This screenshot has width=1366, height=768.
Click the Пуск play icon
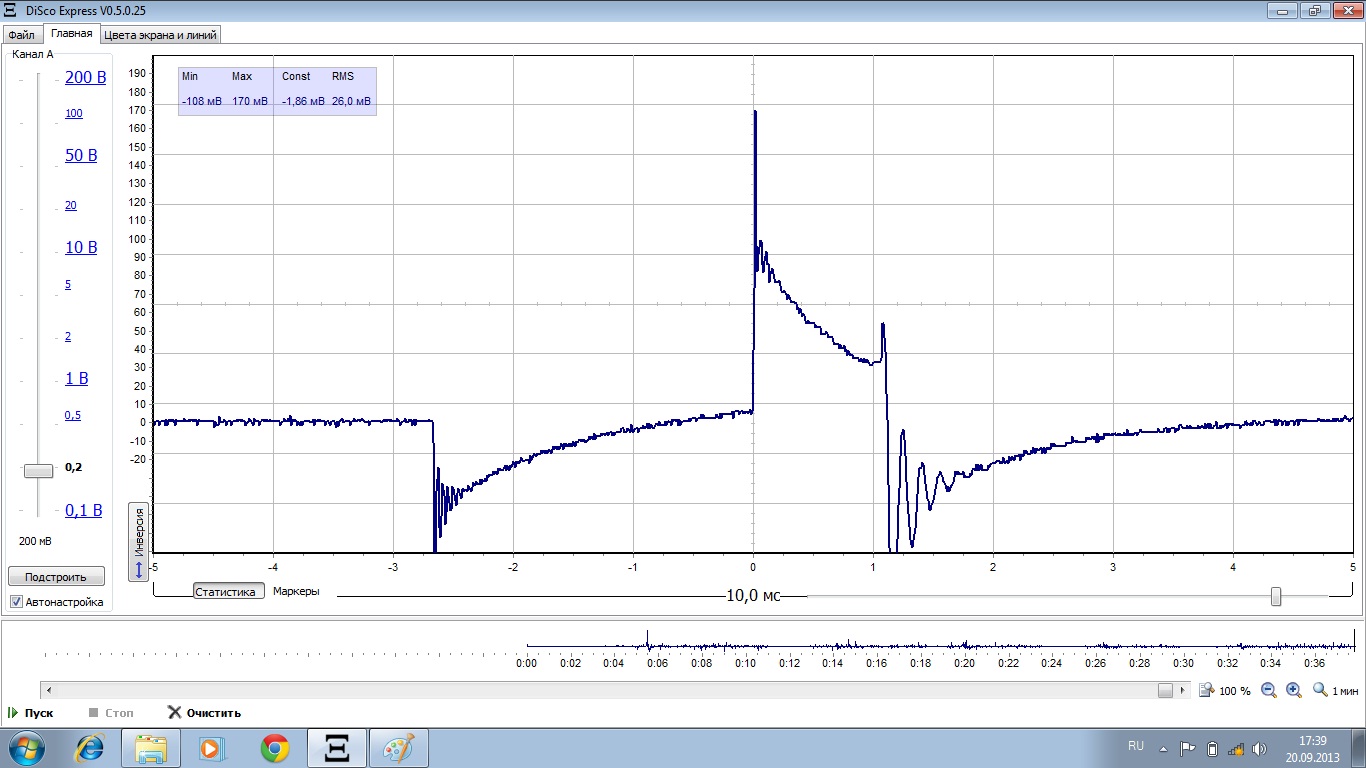[13, 713]
